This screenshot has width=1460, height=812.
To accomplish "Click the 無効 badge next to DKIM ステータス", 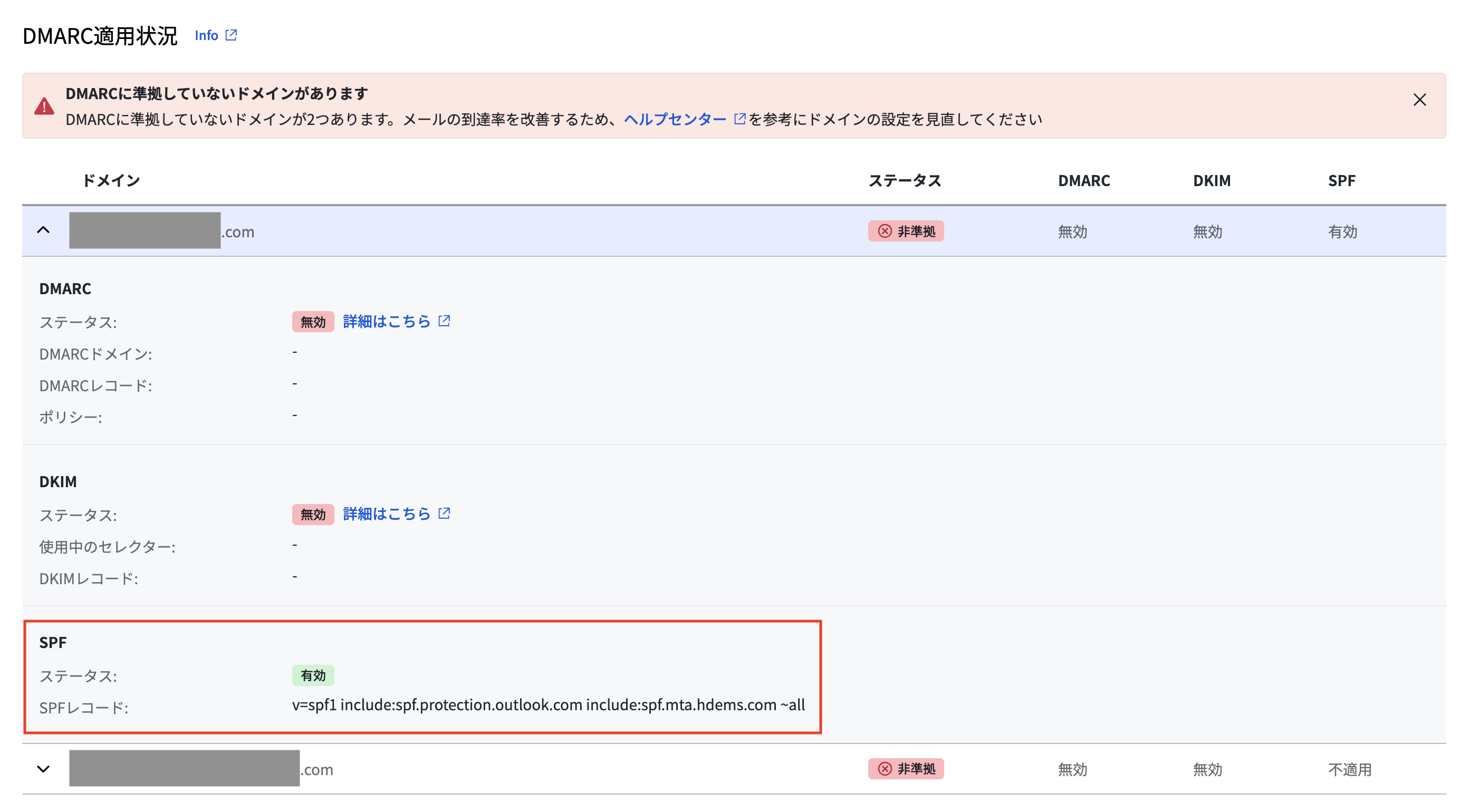I will pyautogui.click(x=312, y=515).
